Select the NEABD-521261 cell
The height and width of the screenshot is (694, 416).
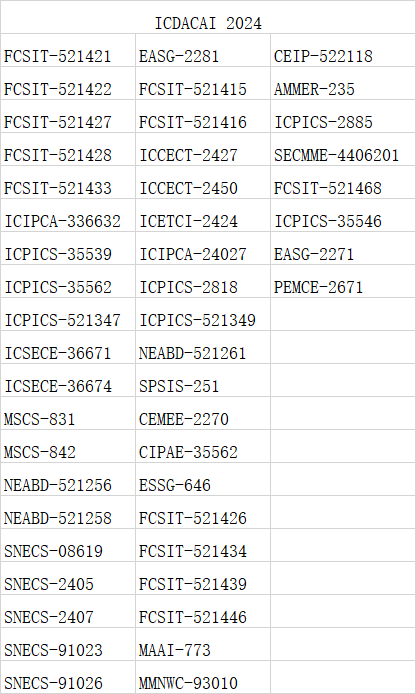[203, 347]
